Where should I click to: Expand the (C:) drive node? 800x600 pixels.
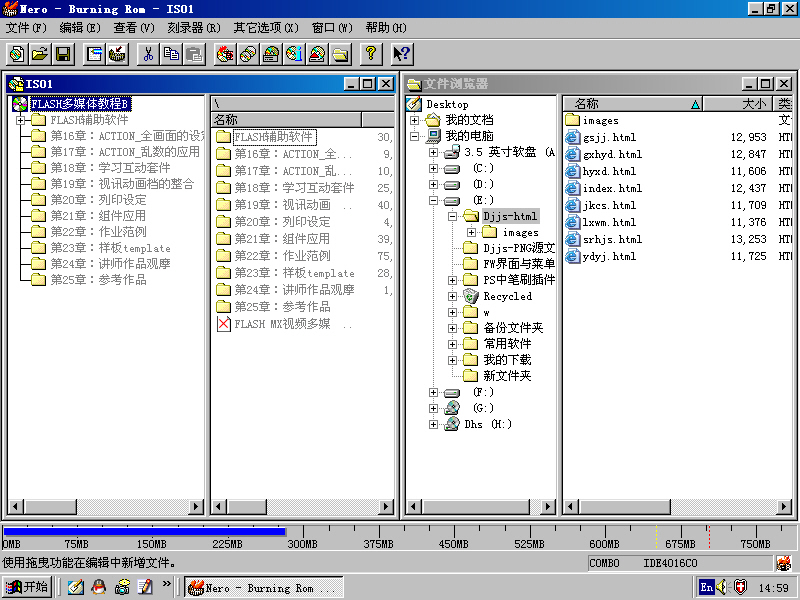[433, 168]
